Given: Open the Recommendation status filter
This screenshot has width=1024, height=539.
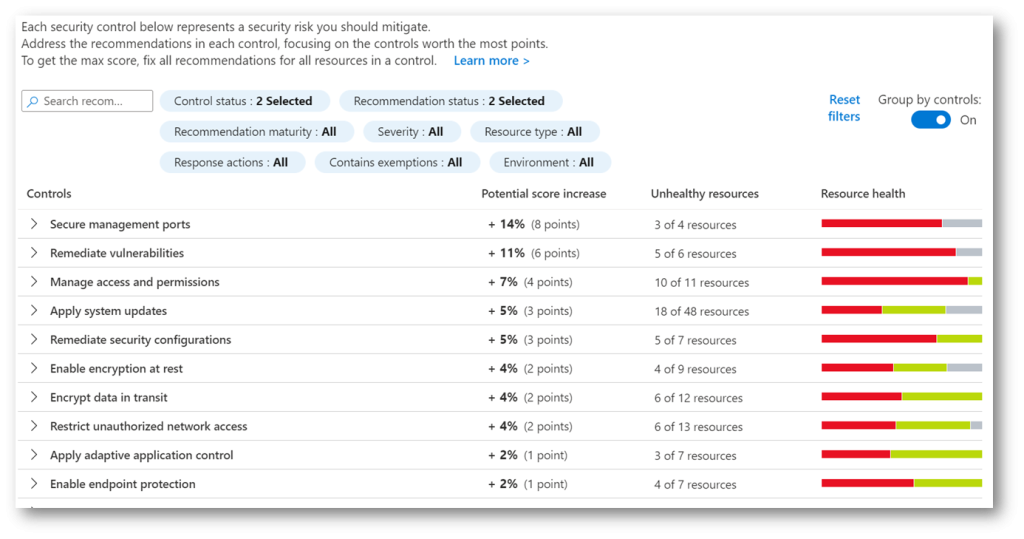Looking at the screenshot, I should point(450,101).
